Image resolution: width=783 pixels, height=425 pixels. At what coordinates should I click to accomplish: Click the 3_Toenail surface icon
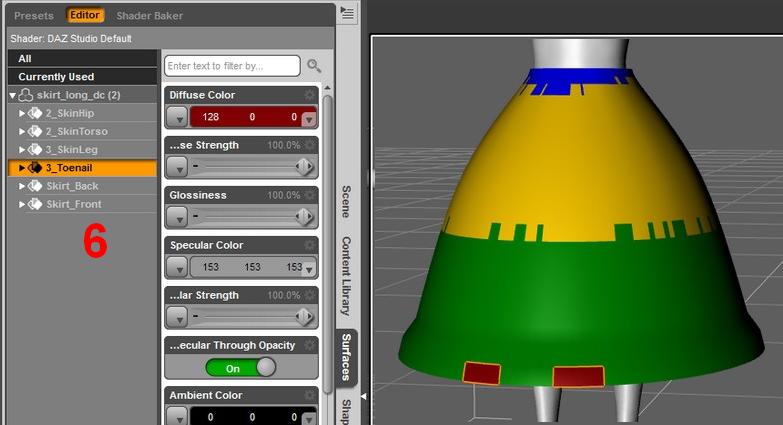coord(34,168)
